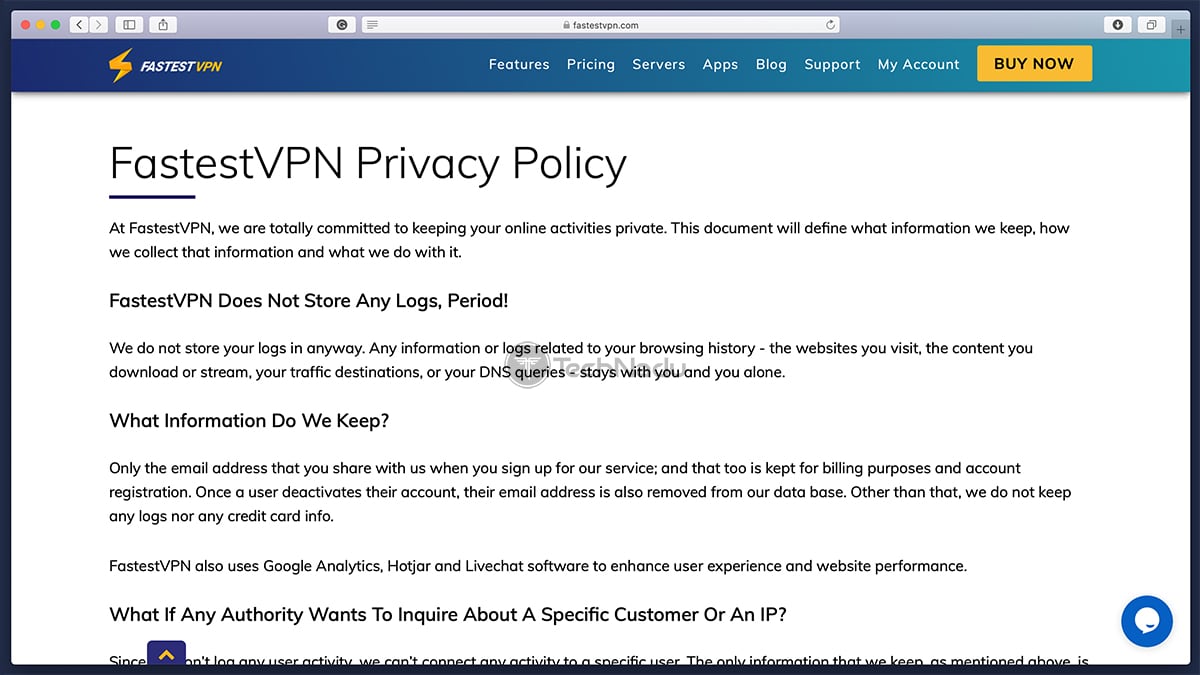Image resolution: width=1200 pixels, height=675 pixels.
Task: Click the privacy report icon beside address bar
Action: coord(342,25)
